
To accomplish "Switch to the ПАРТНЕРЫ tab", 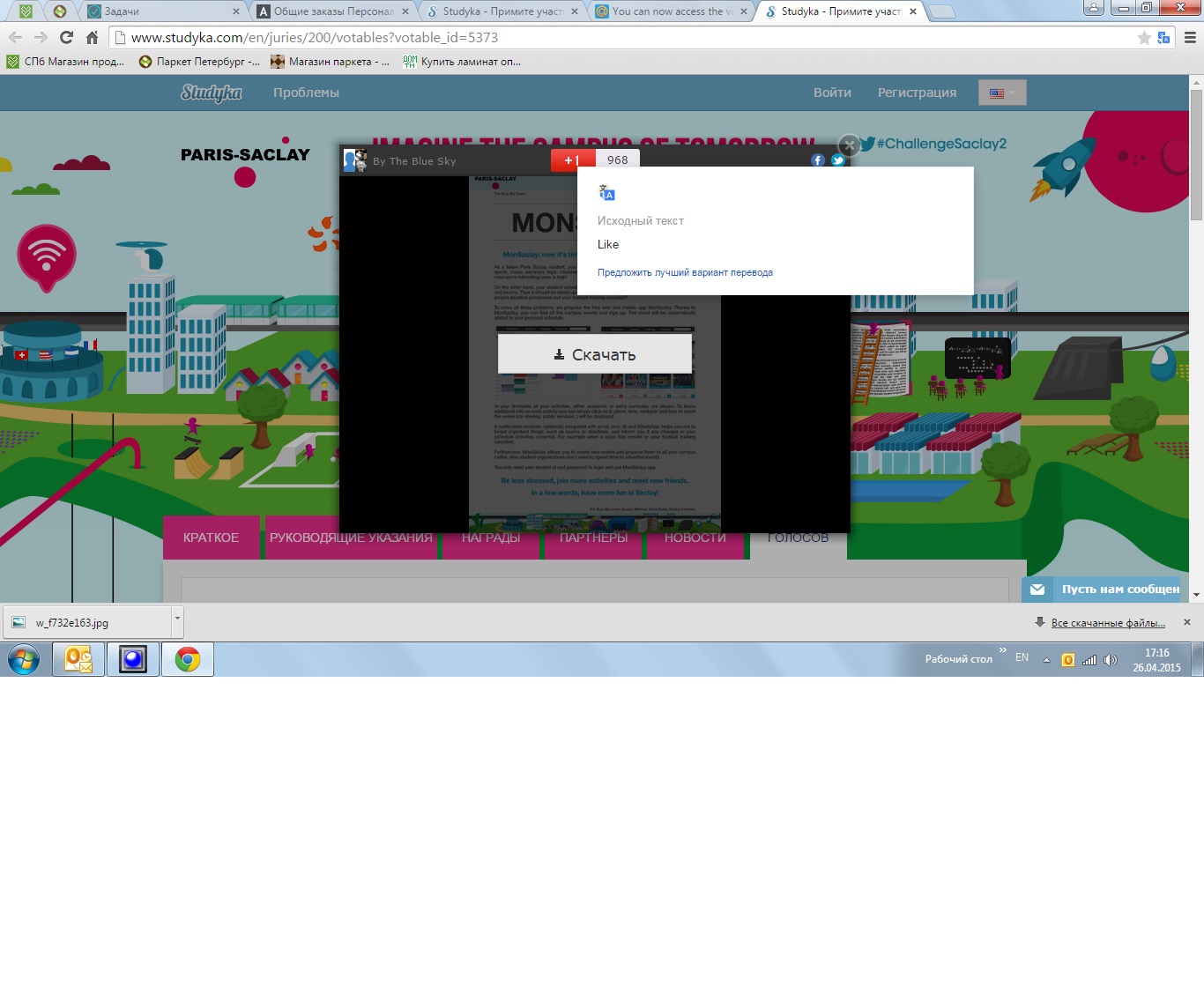I will pyautogui.click(x=593, y=538).
